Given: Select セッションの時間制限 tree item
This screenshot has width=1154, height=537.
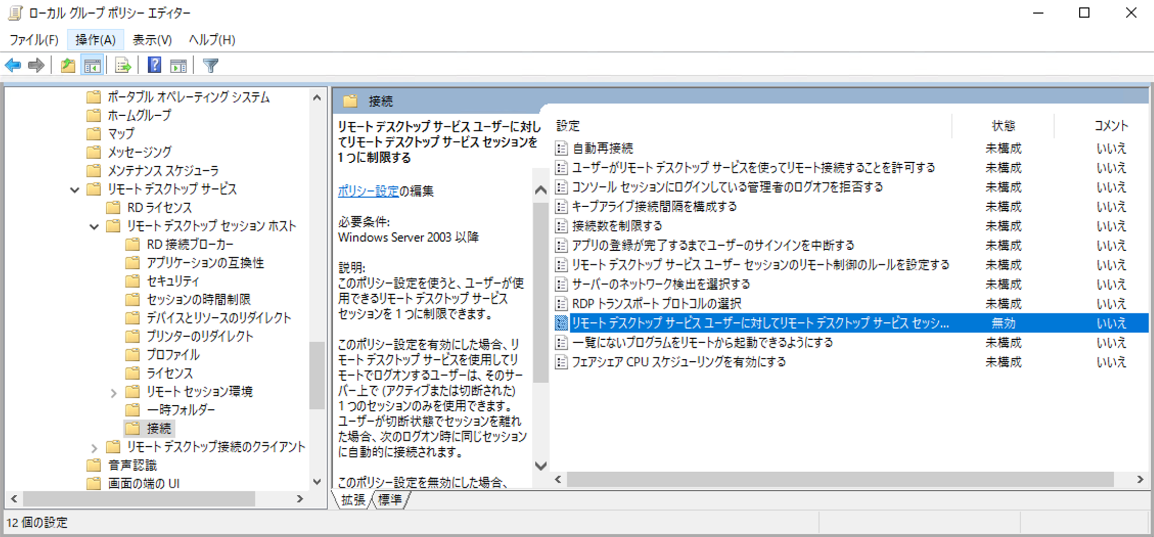Looking at the screenshot, I should [x=199, y=299].
